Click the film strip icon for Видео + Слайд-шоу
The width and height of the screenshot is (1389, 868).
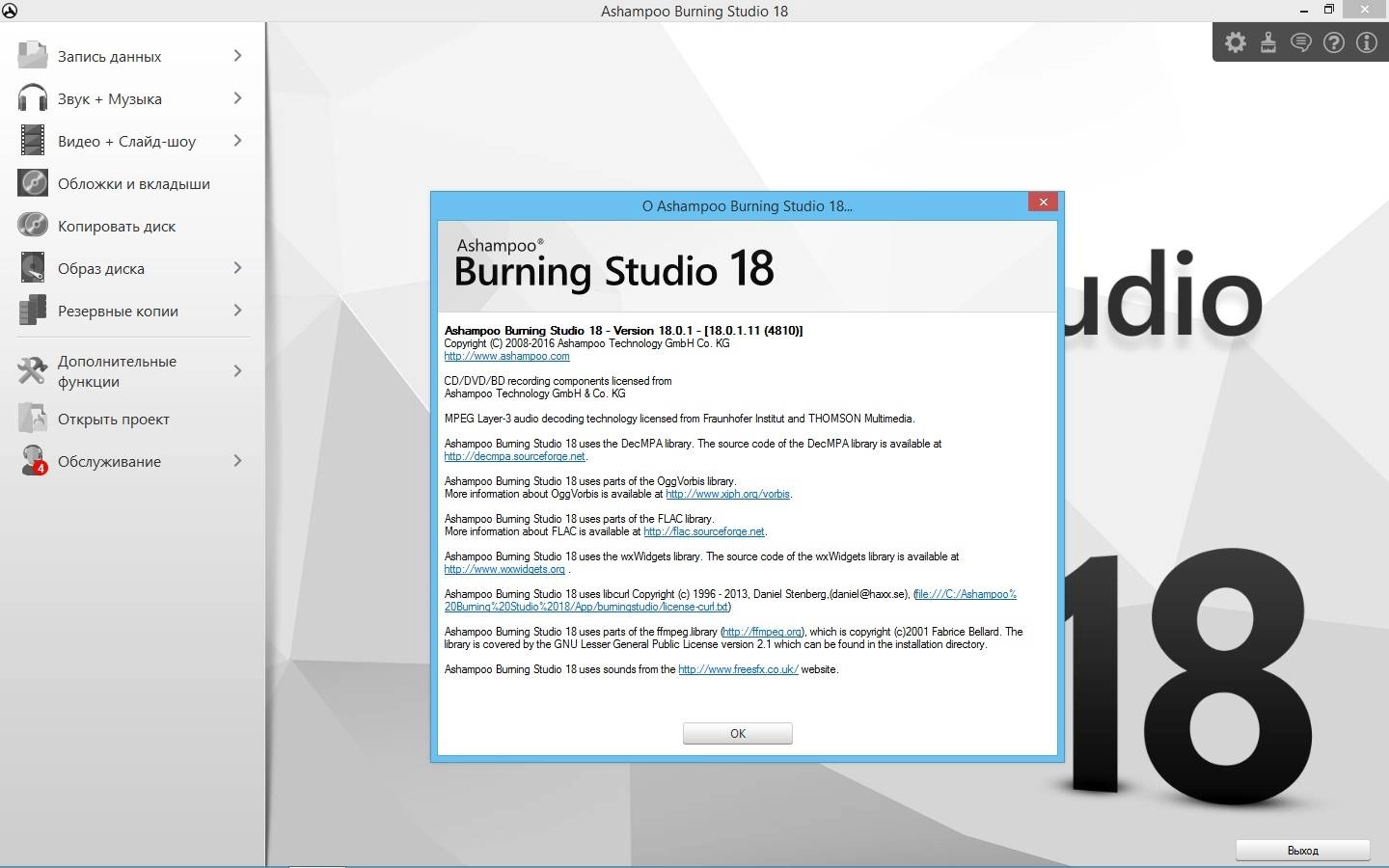[x=32, y=140]
